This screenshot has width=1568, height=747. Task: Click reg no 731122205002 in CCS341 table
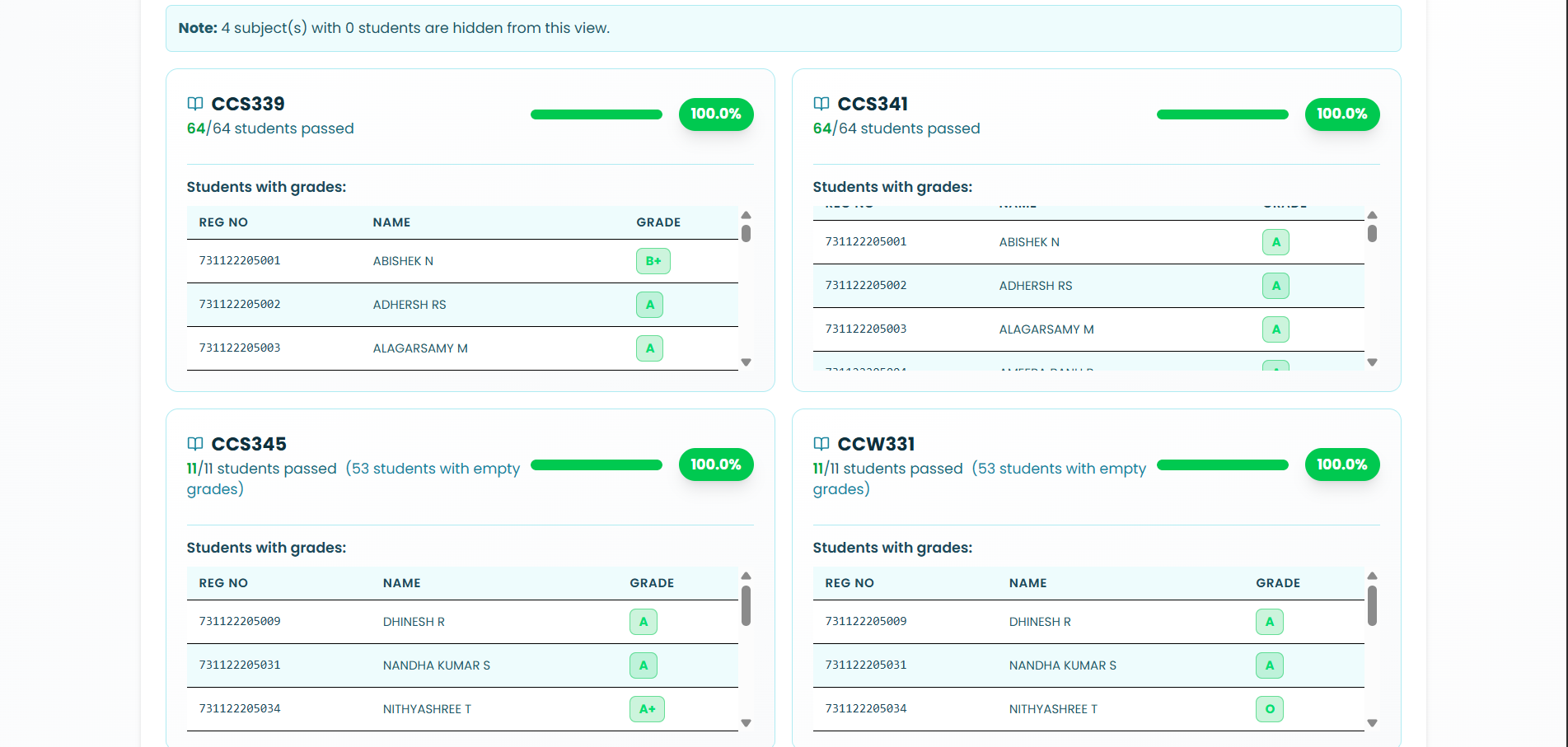point(866,286)
